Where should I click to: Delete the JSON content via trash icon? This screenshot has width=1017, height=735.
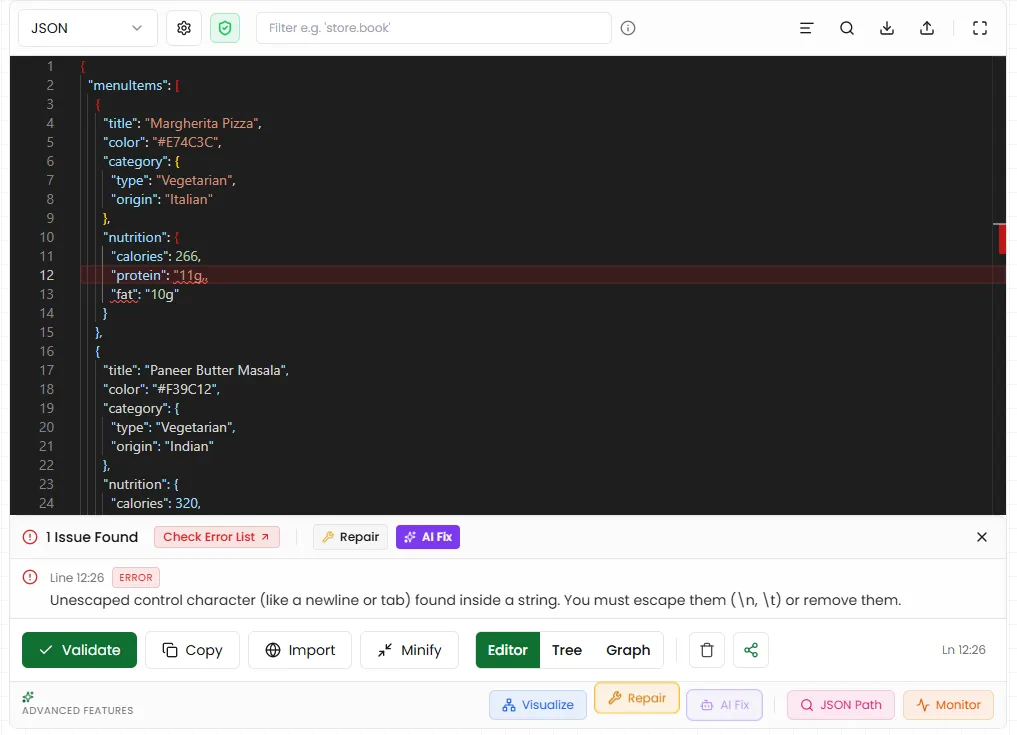pos(707,650)
